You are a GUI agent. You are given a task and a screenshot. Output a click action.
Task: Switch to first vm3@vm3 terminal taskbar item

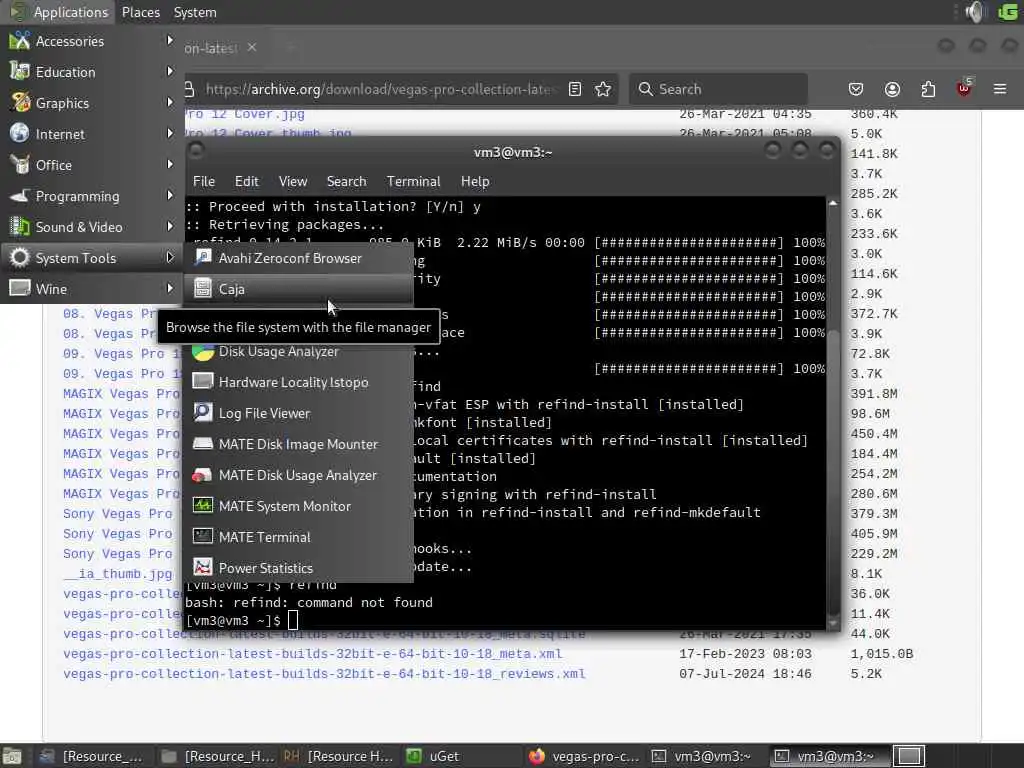coord(707,756)
